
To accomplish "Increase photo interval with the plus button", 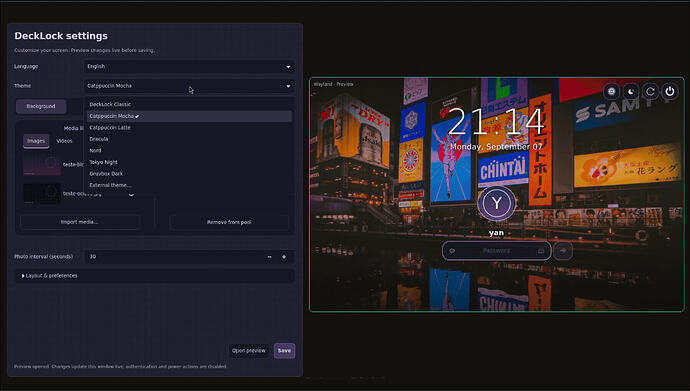I will click(x=284, y=256).
